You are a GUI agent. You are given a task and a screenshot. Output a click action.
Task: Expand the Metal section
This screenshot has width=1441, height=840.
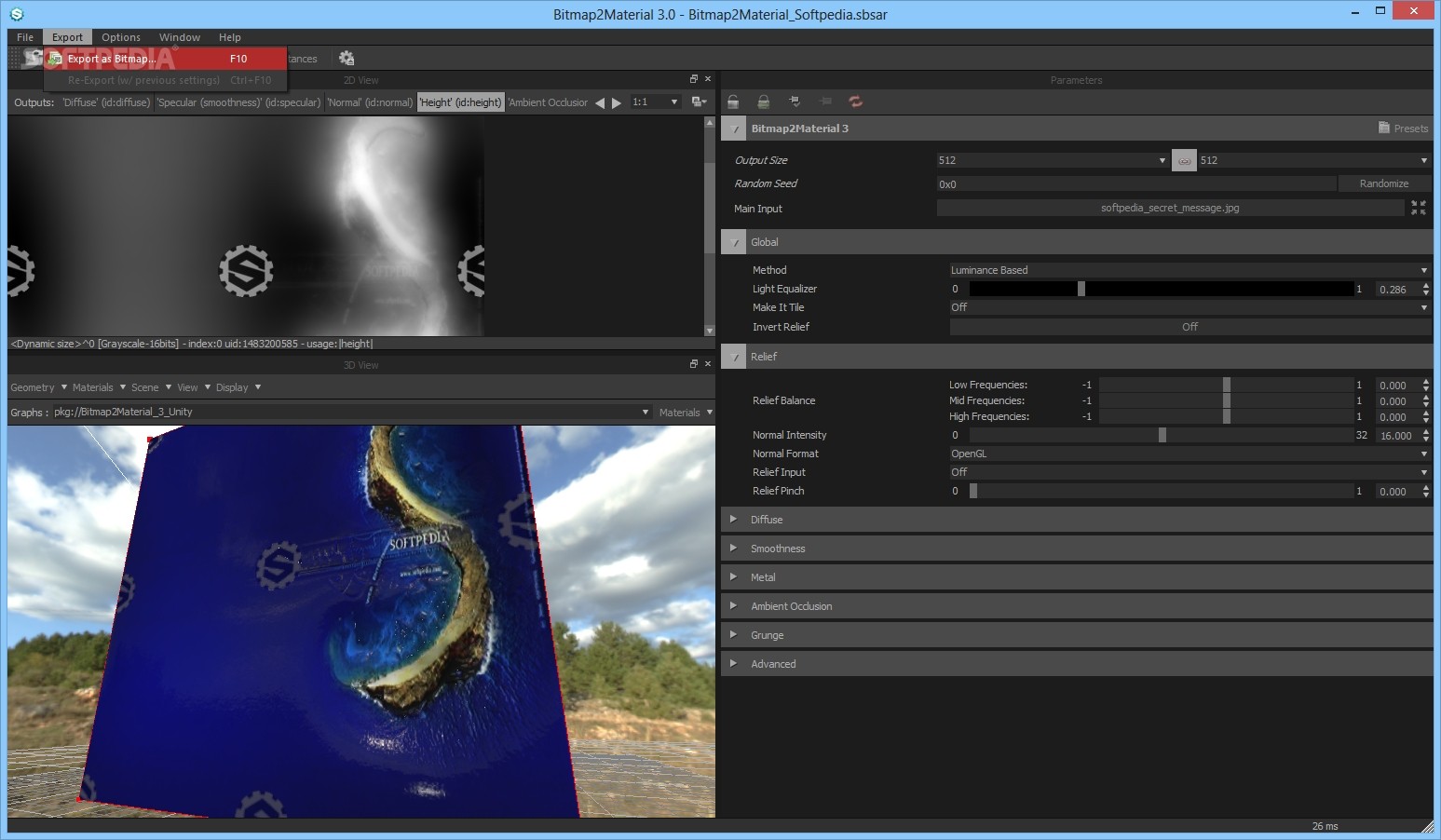pyautogui.click(x=733, y=577)
